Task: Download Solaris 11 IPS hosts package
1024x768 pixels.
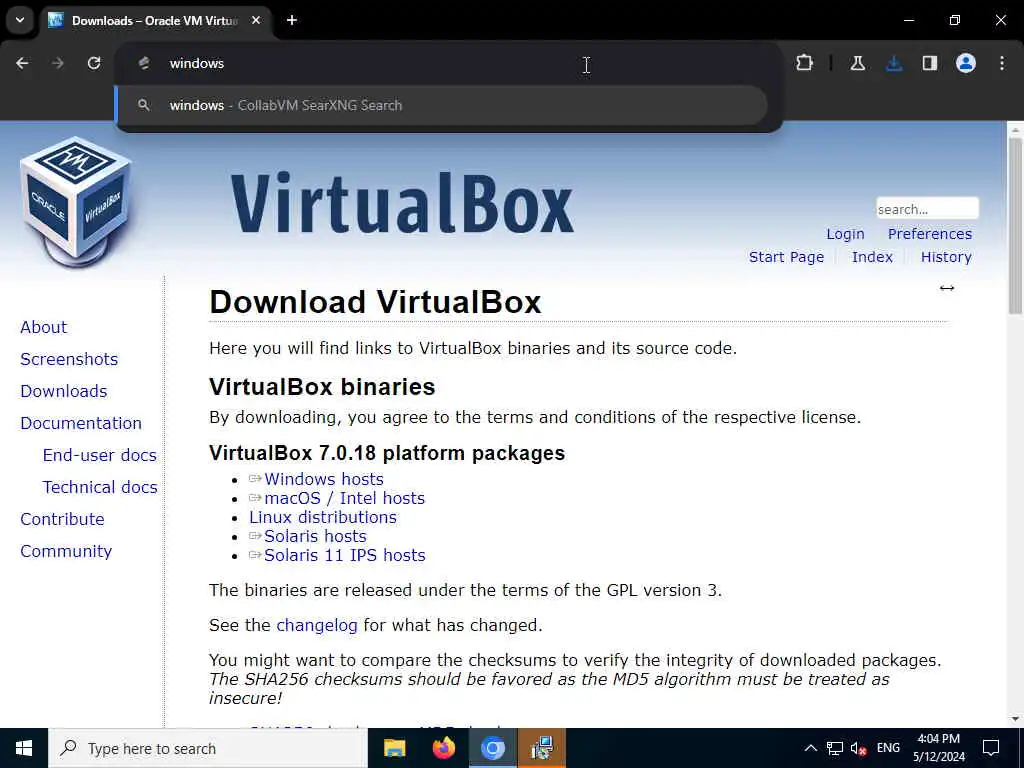Action: [344, 555]
